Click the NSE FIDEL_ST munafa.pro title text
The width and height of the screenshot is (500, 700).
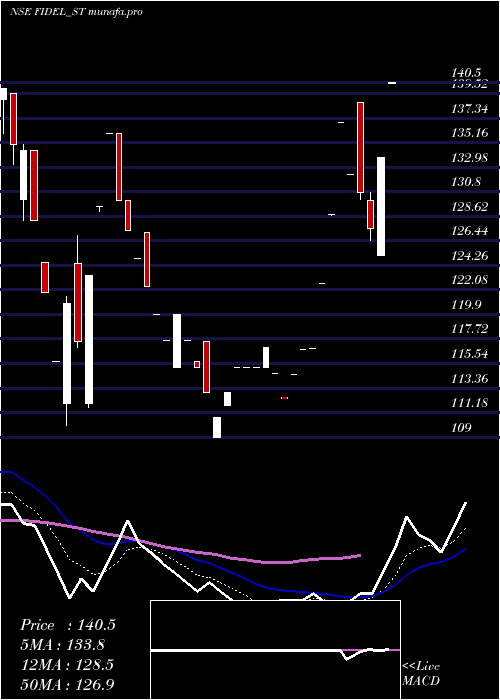(76, 12)
